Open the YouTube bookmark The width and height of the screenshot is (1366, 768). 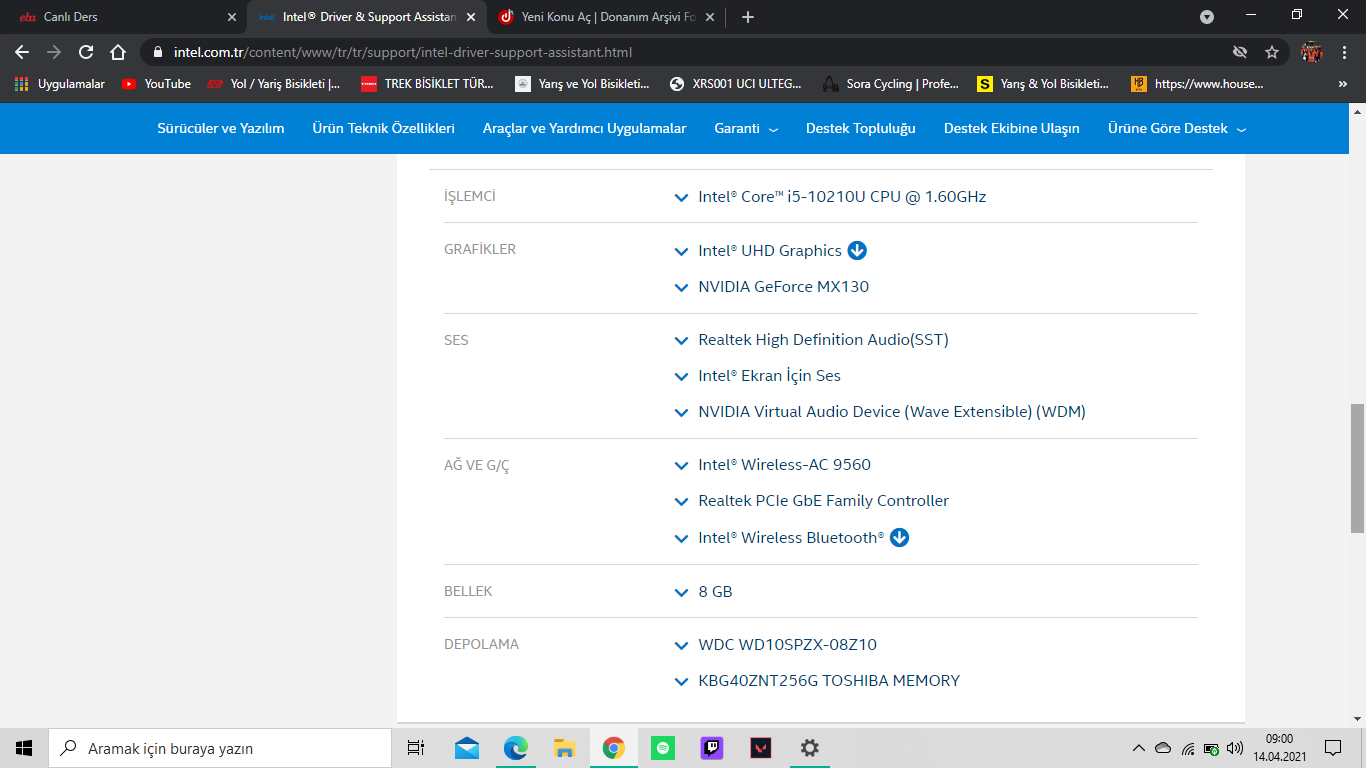(156, 84)
